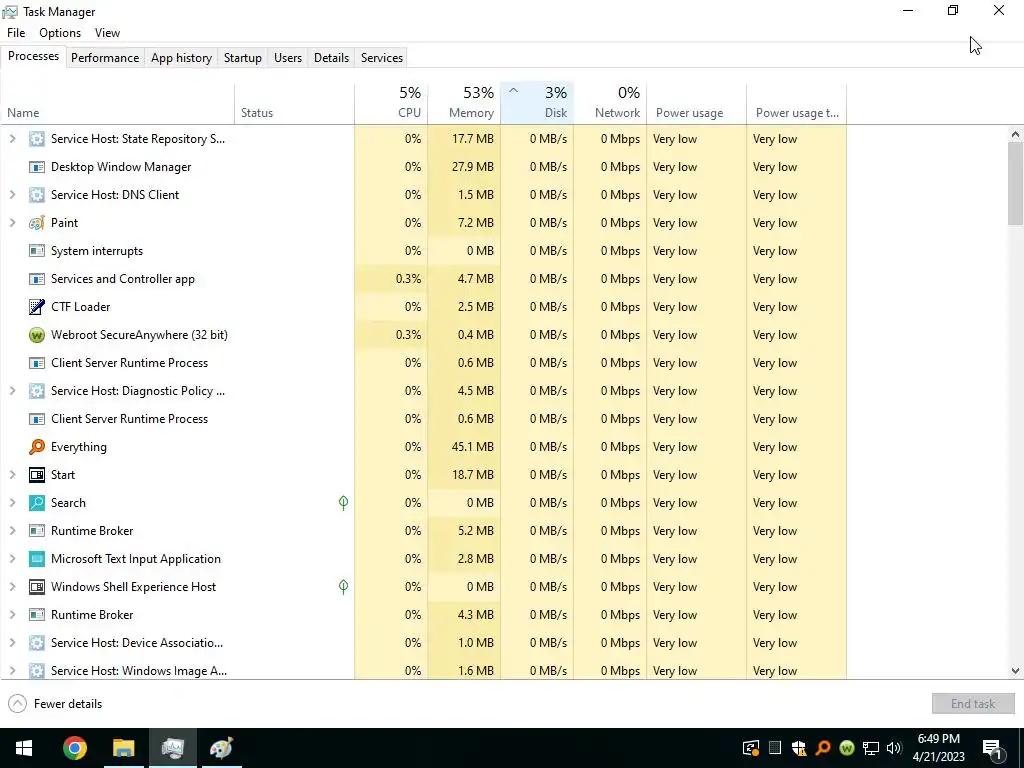Expand Service Host: Device Association row
The height and width of the screenshot is (768, 1024).
pyautogui.click(x=12, y=643)
